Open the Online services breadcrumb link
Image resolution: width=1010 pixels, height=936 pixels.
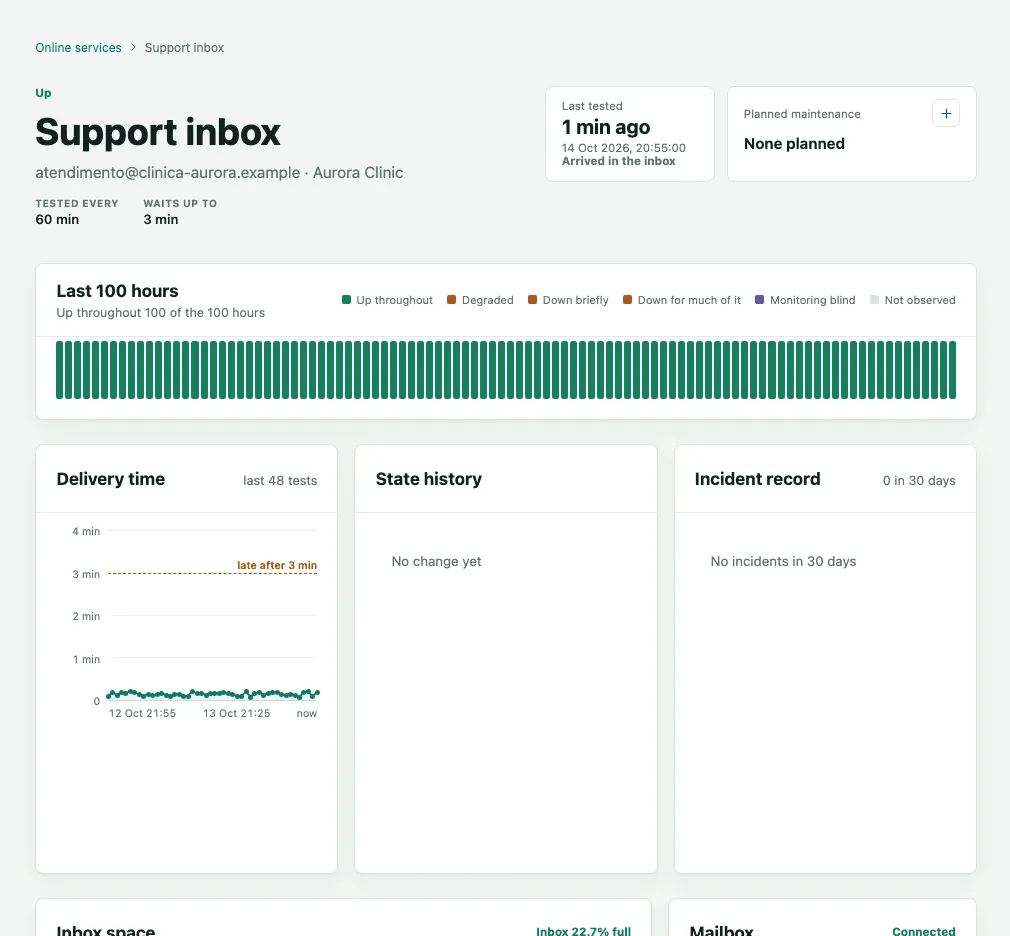click(x=78, y=48)
